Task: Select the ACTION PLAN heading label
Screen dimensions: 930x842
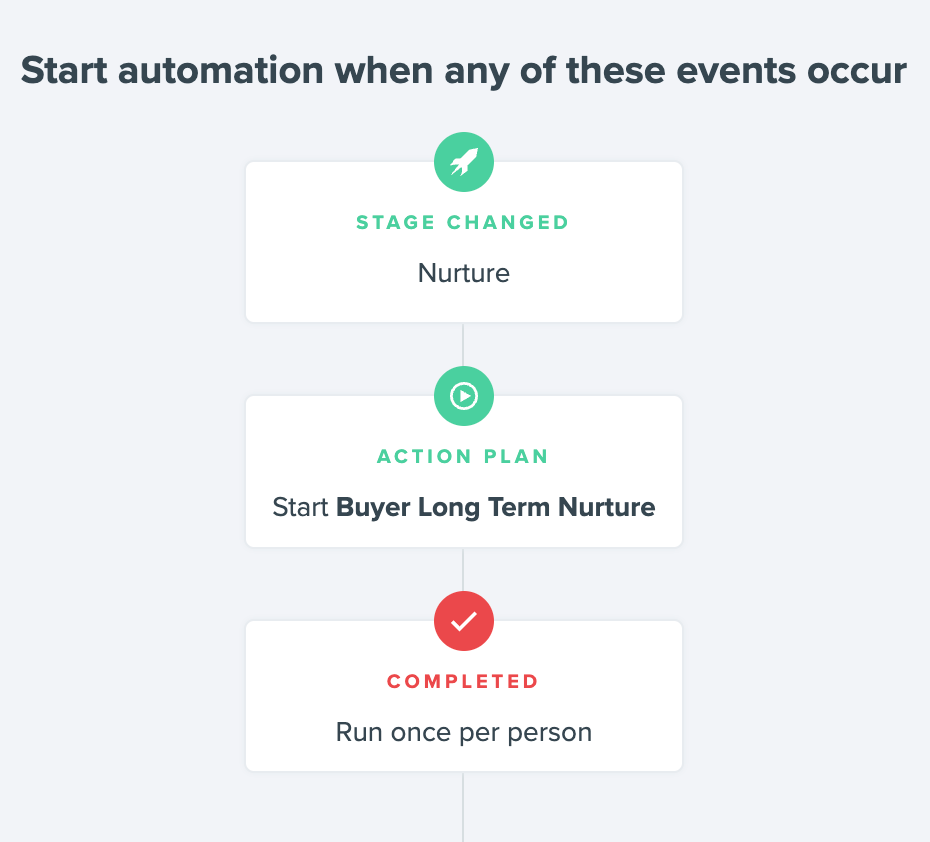Action: click(x=463, y=456)
